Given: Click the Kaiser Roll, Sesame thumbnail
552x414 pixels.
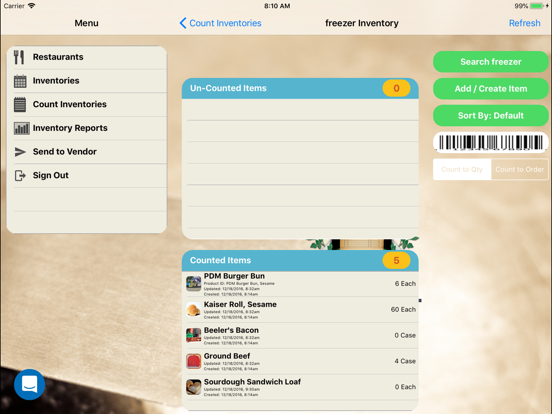Looking at the screenshot, I should click(x=194, y=309).
